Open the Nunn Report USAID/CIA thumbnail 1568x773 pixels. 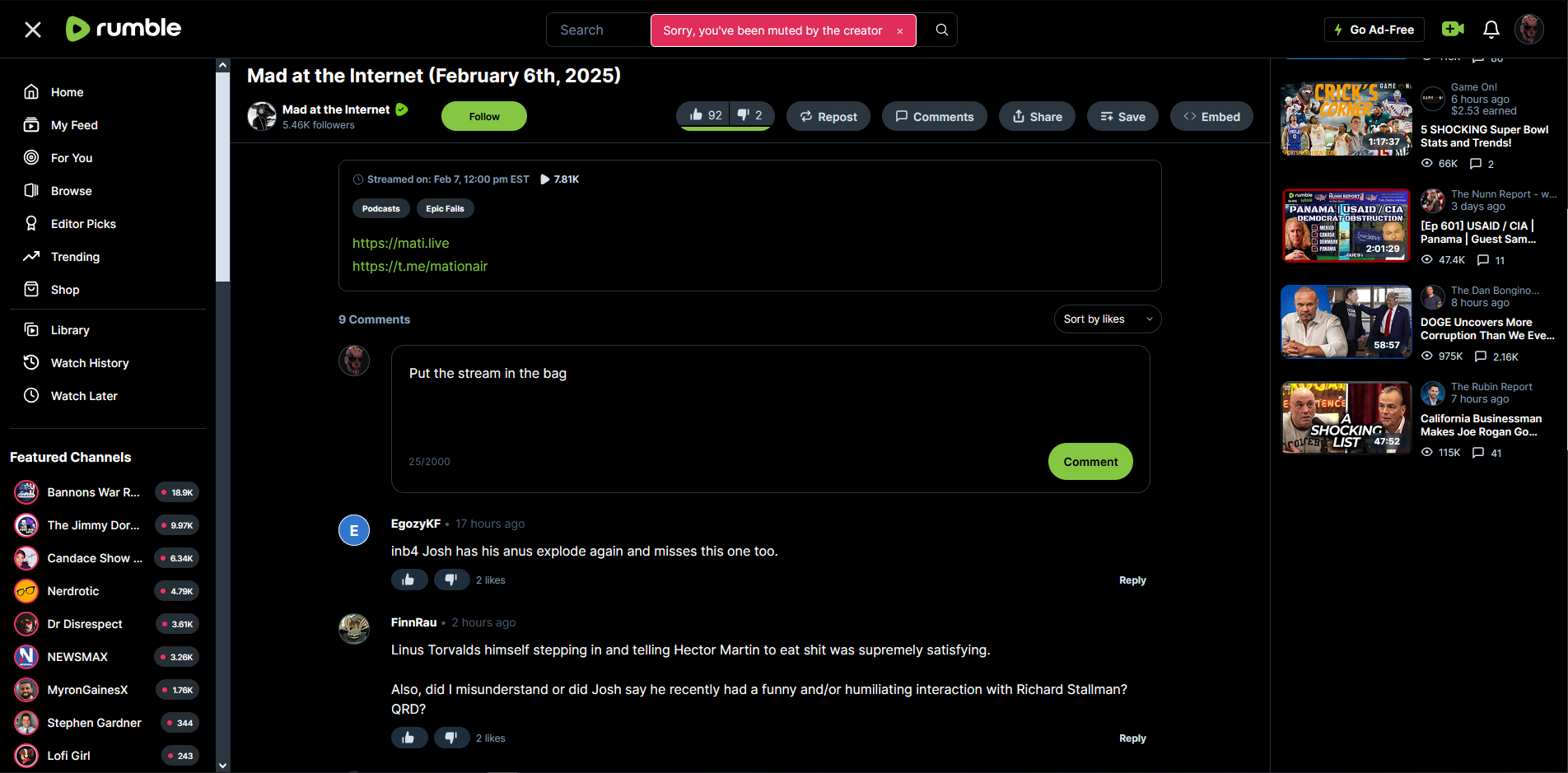1346,226
